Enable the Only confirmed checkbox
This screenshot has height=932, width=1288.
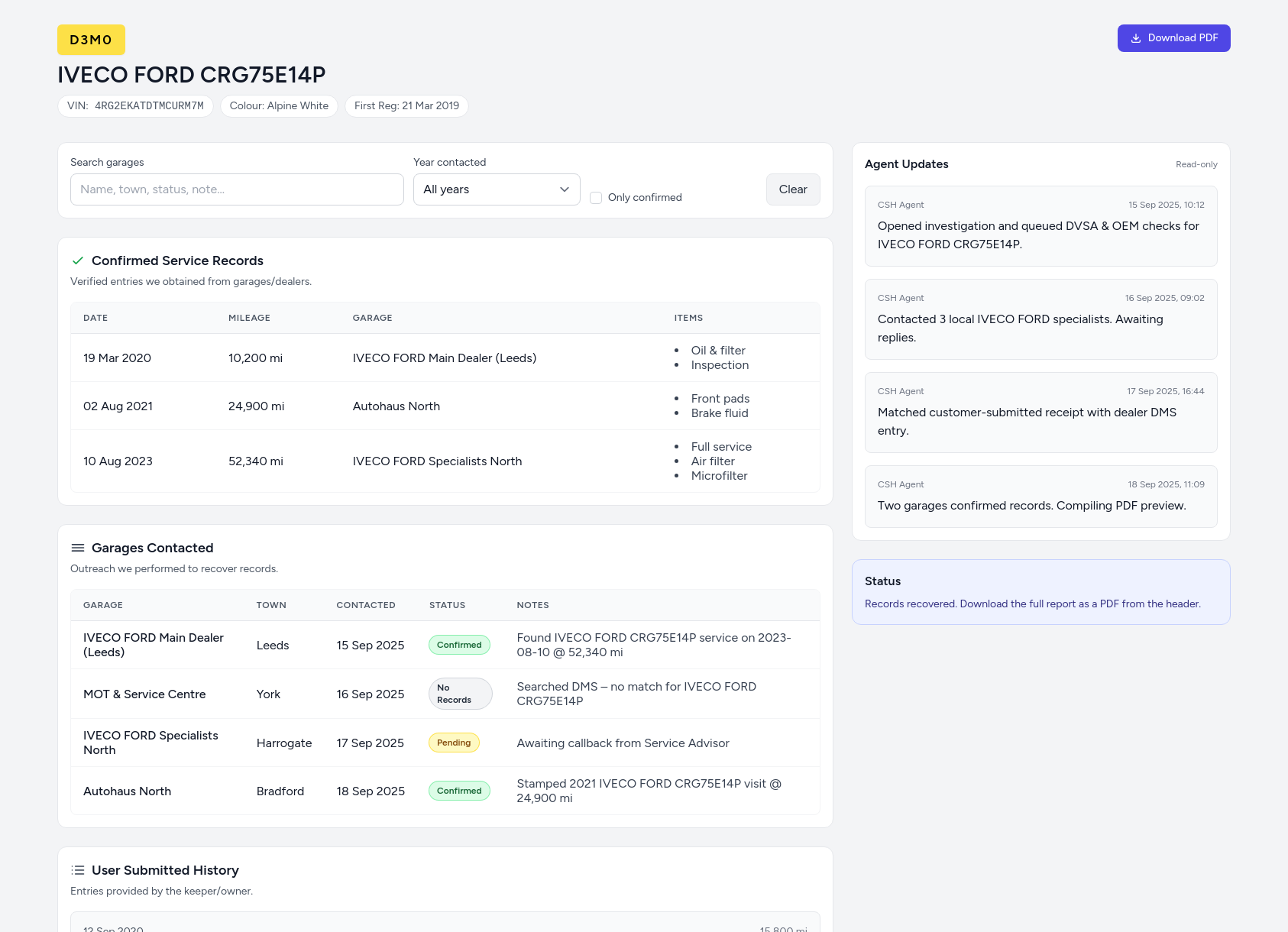pyautogui.click(x=596, y=198)
